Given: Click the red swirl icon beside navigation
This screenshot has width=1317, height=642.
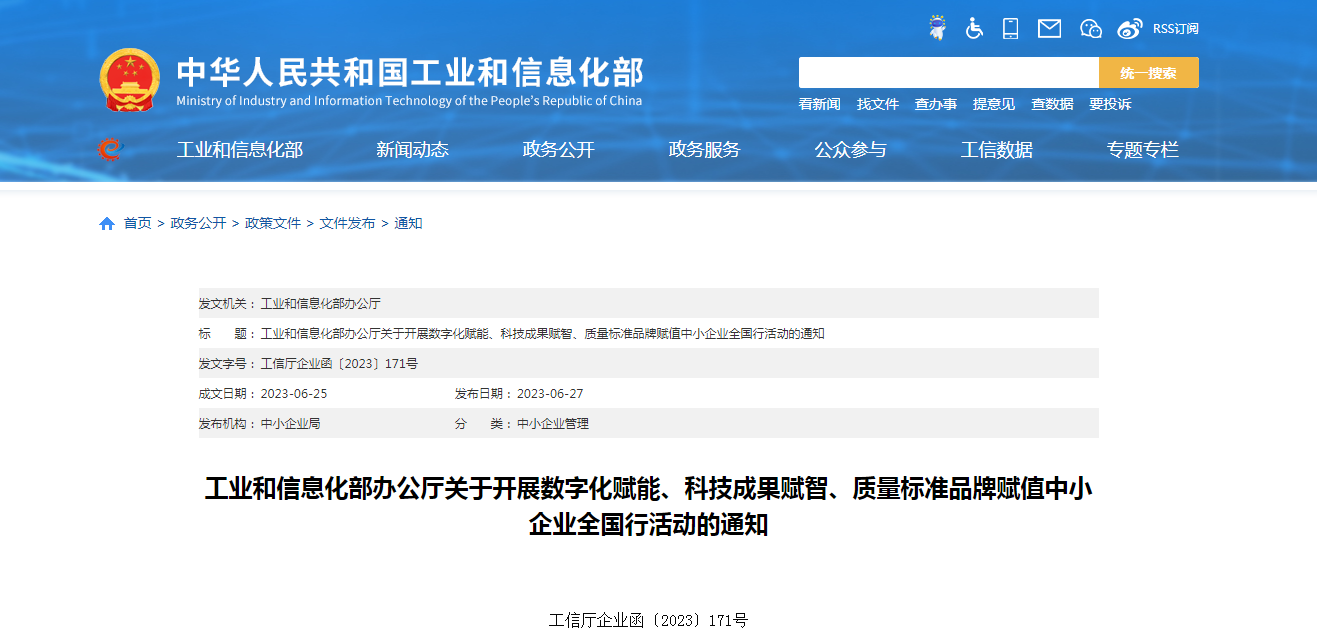Looking at the screenshot, I should pos(110,150).
